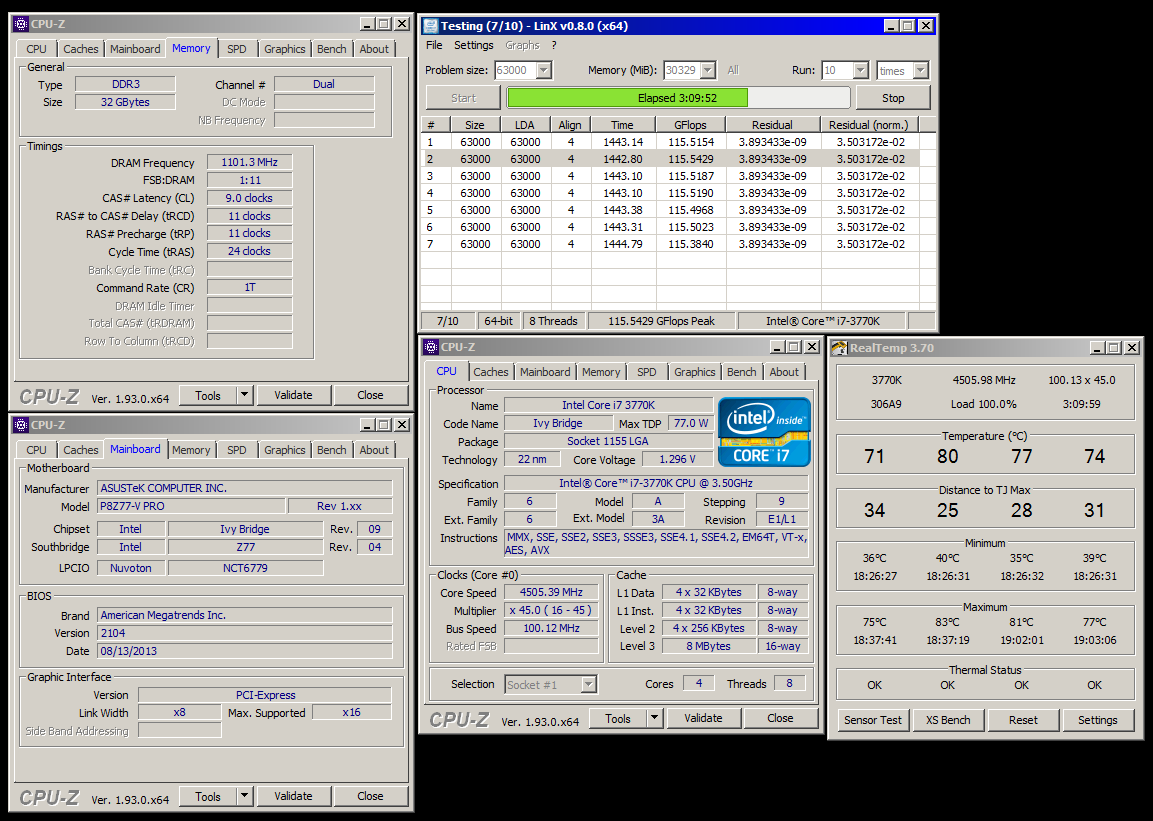Click the Residual (norm.) column header
Viewport: 1153px width, 821px height.
869,125
